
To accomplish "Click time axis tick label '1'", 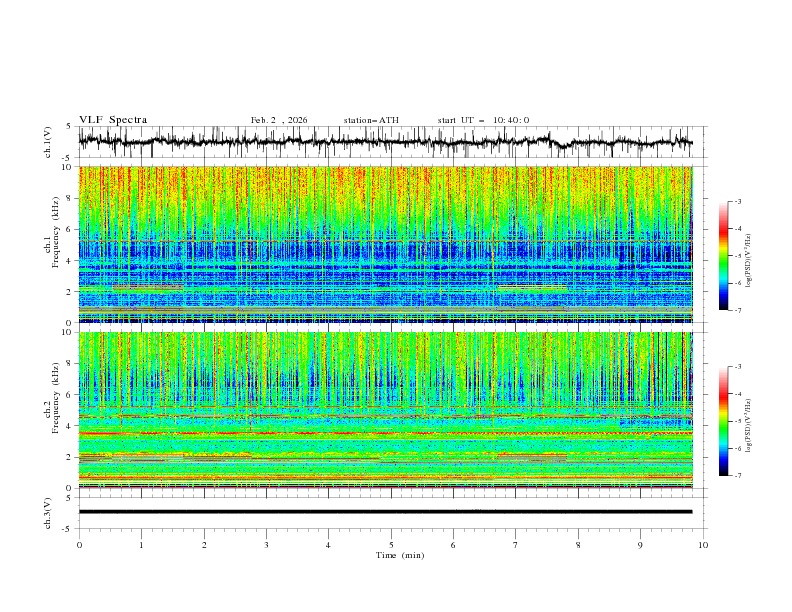I will 141,545.
